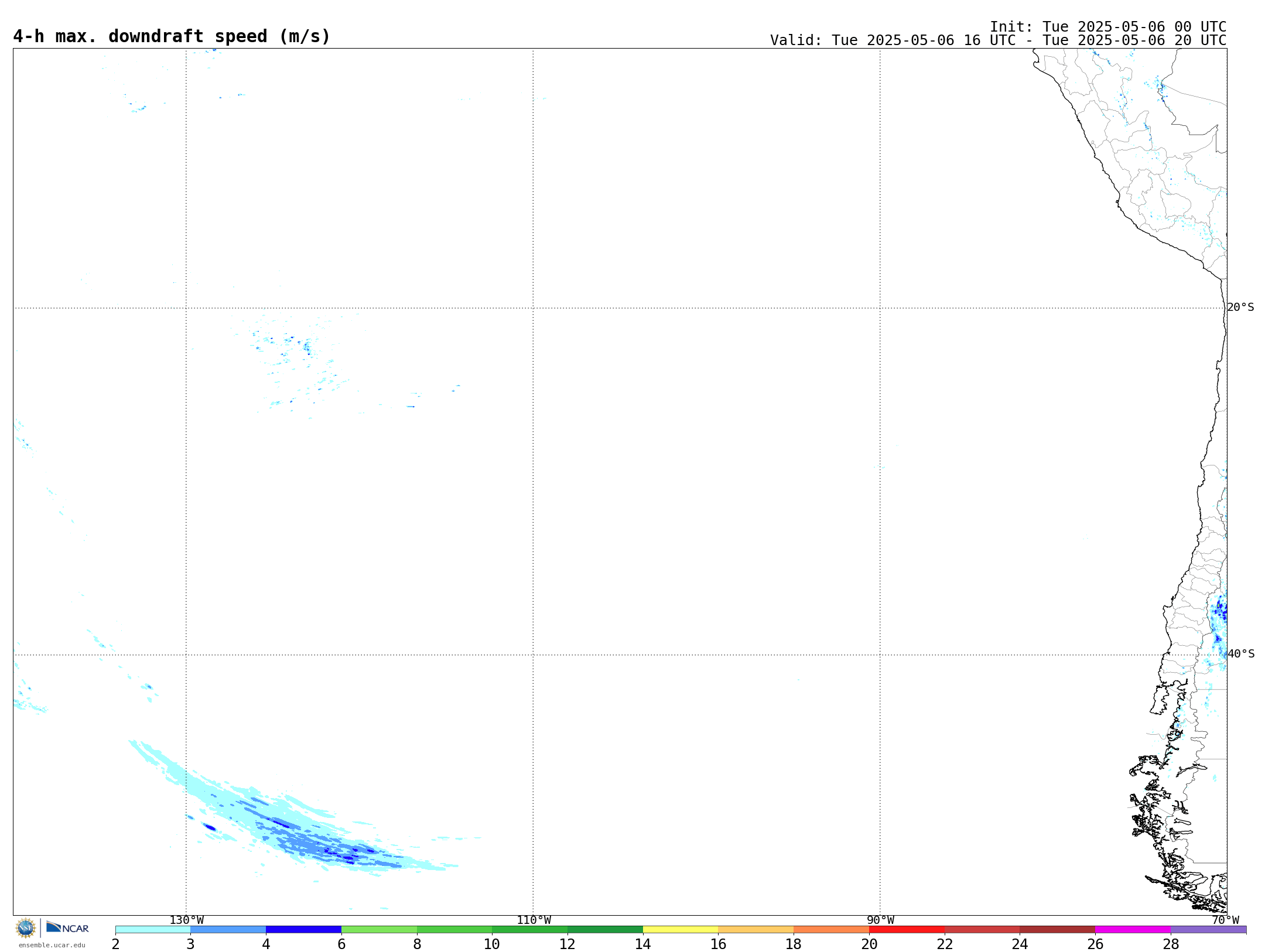Click the 40°S latitude label
The image size is (1265, 952).
point(1241,654)
